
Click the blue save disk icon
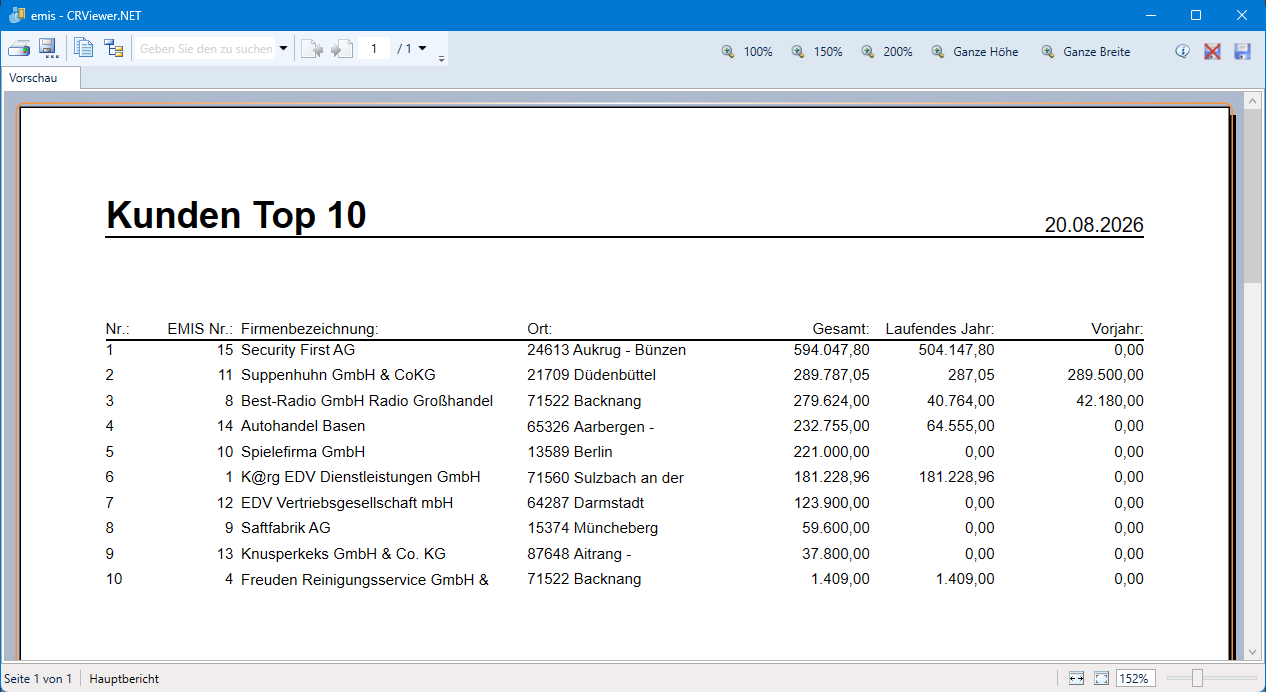pyautogui.click(x=1242, y=51)
